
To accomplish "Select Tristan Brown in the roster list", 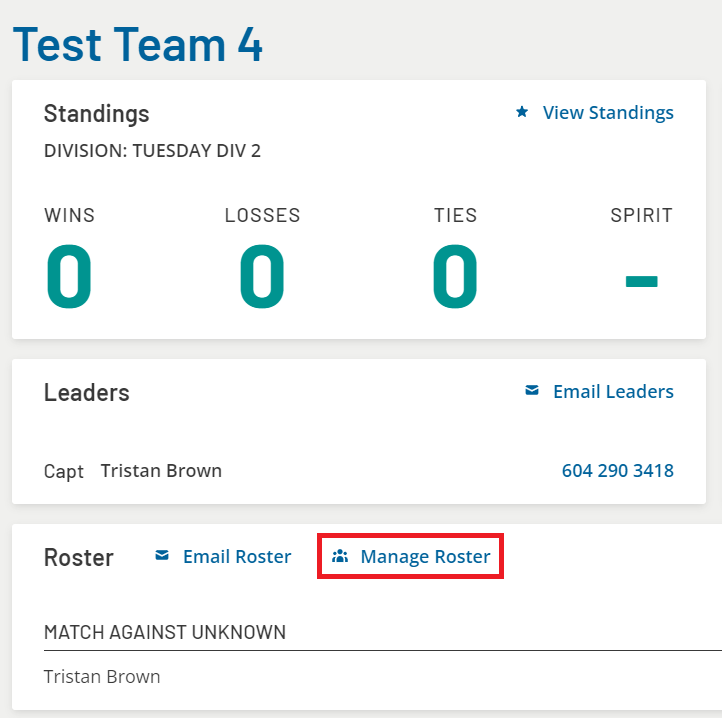I will click(102, 676).
